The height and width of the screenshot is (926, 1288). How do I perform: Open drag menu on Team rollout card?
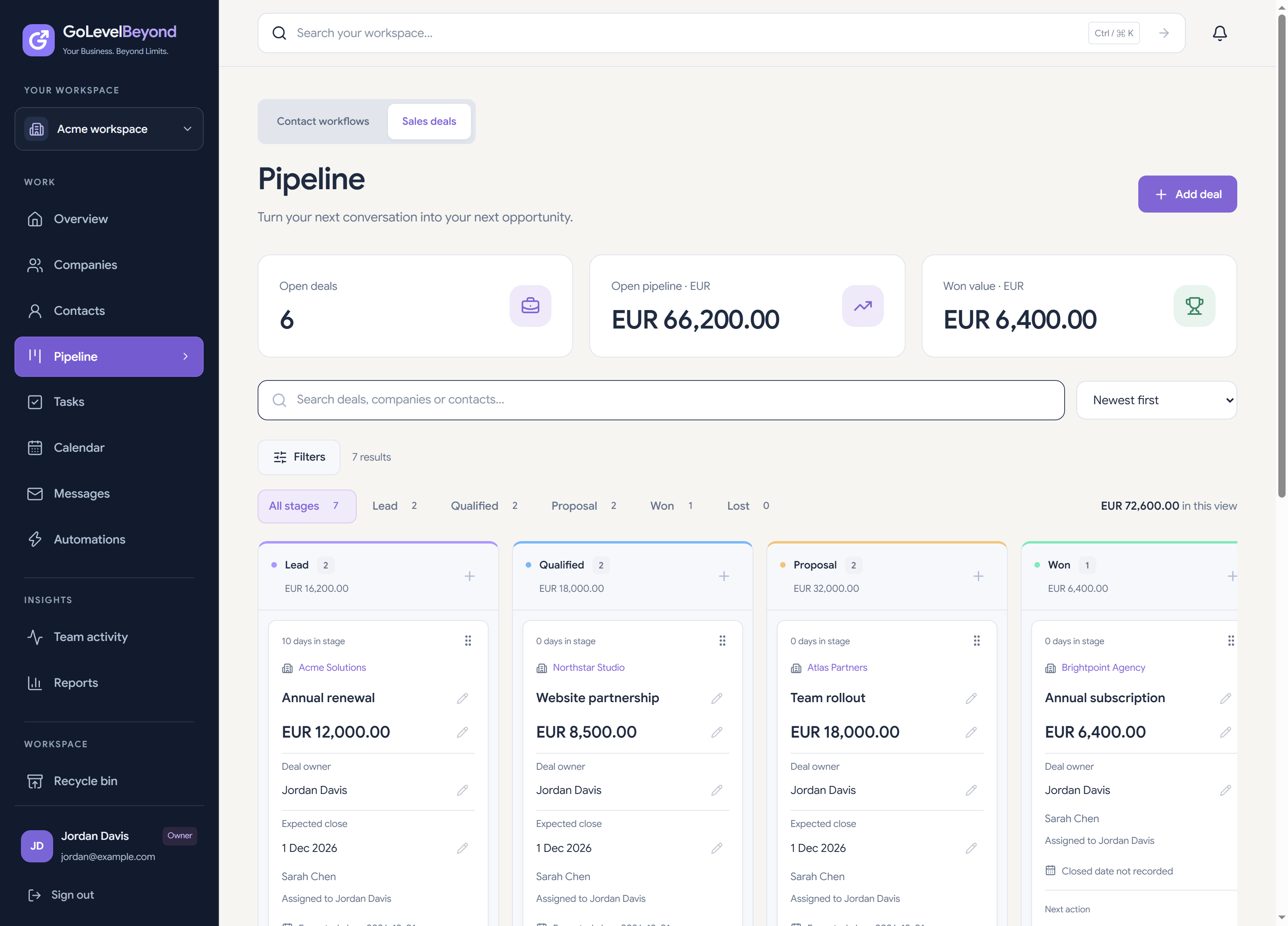pos(976,641)
